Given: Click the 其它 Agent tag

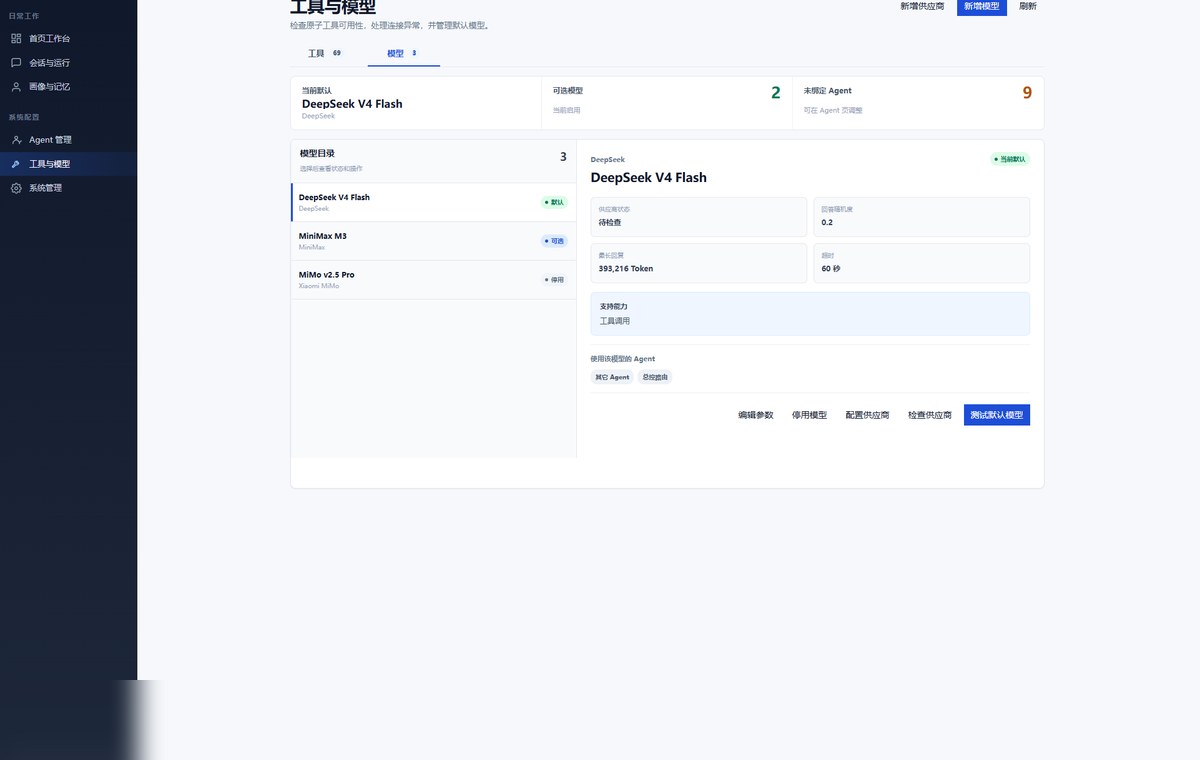Looking at the screenshot, I should click(x=612, y=377).
